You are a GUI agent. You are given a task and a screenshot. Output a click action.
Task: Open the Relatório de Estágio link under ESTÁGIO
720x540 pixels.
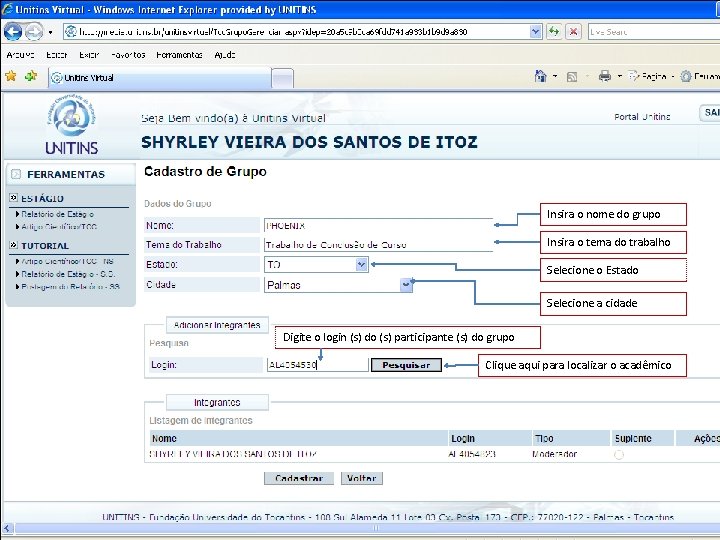point(57,214)
